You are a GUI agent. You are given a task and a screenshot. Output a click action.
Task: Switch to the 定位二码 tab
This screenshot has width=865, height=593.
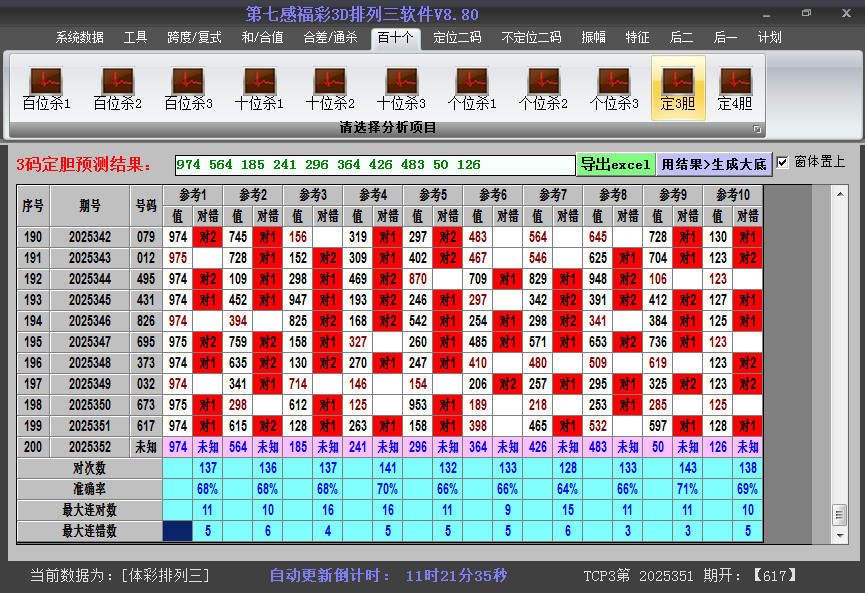click(x=457, y=38)
